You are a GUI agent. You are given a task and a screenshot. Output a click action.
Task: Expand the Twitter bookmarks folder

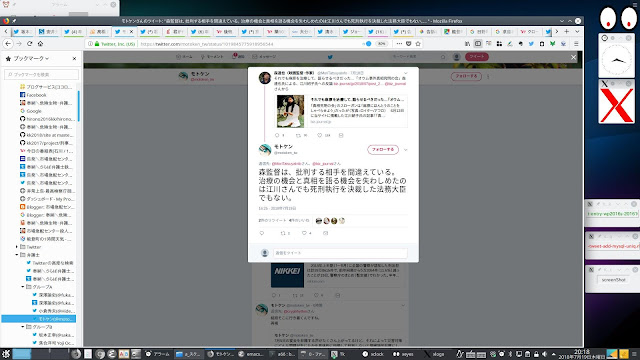17,247
